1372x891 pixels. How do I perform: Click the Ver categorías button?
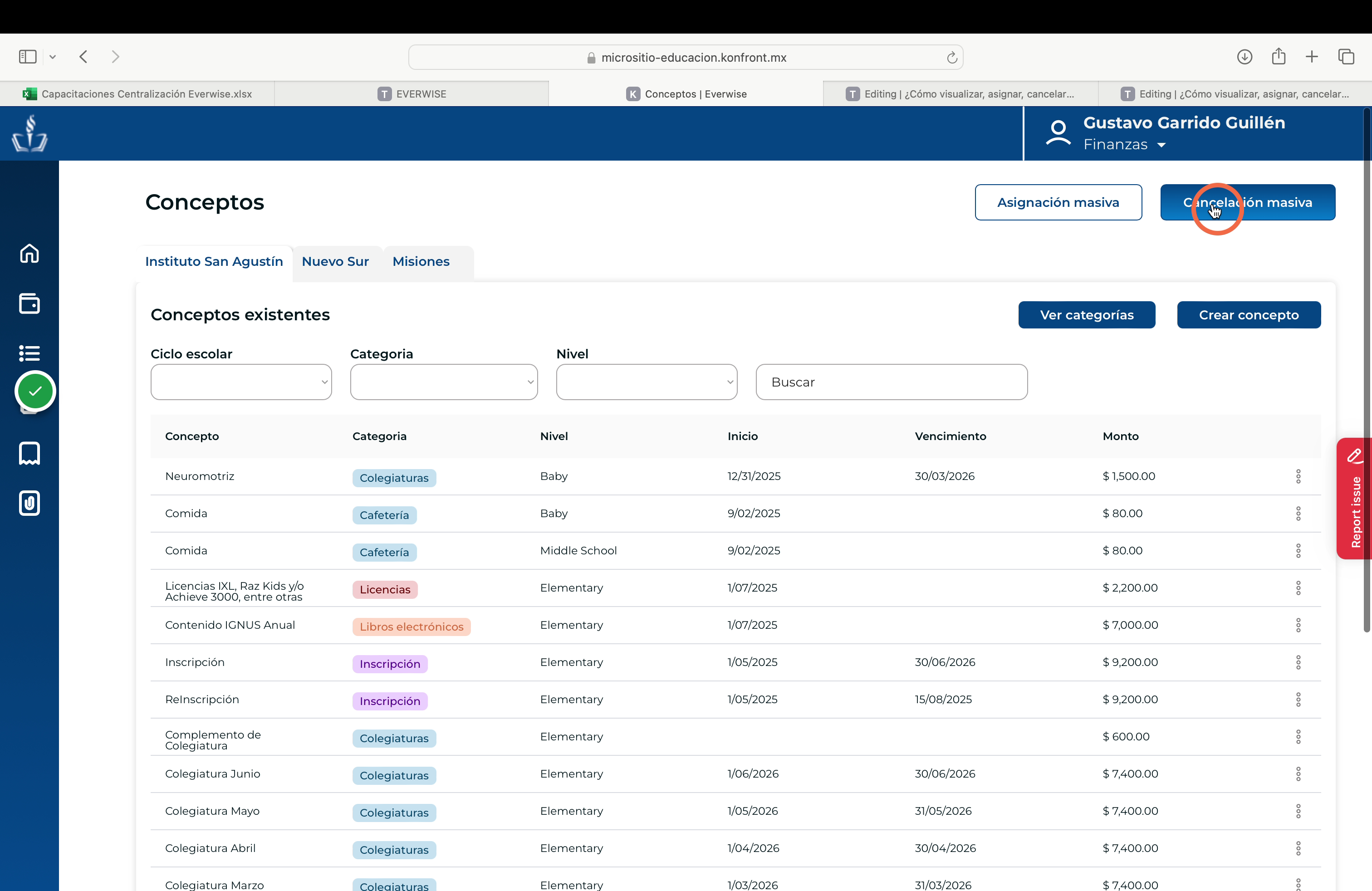tap(1087, 315)
